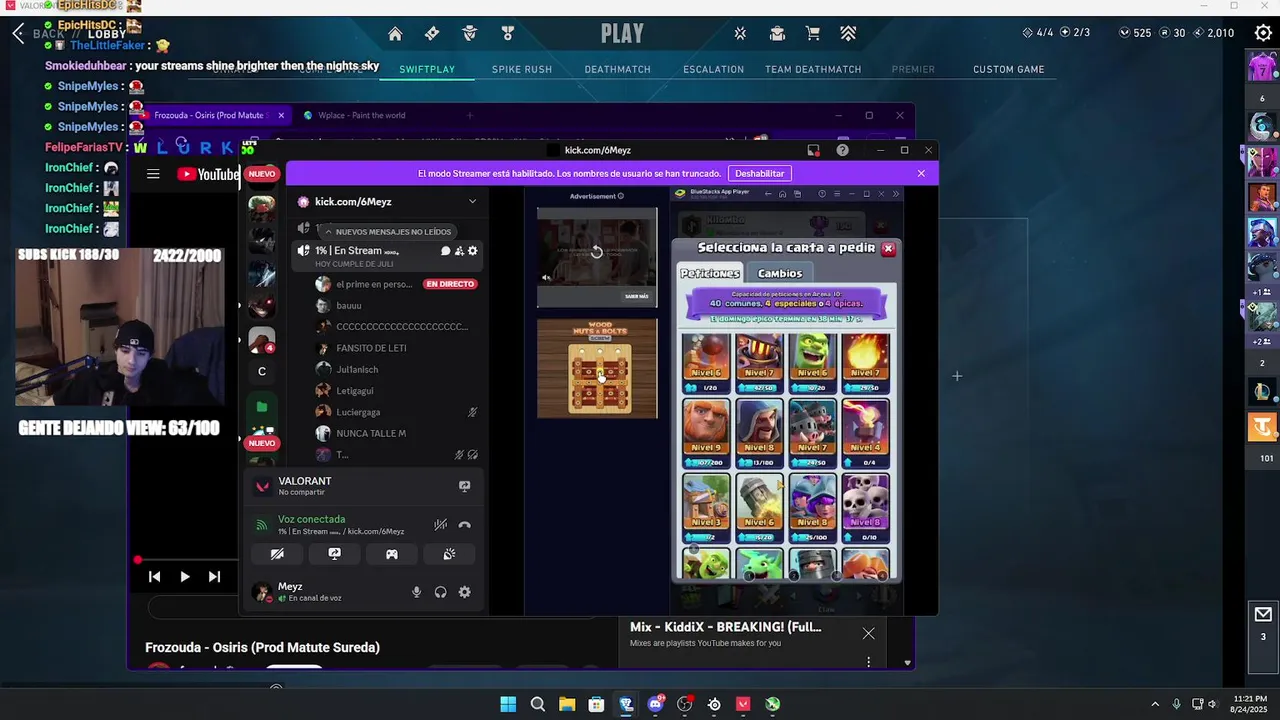Select CUSTOM GAME mode tab
This screenshot has width=1280, height=720.
(x=1009, y=70)
